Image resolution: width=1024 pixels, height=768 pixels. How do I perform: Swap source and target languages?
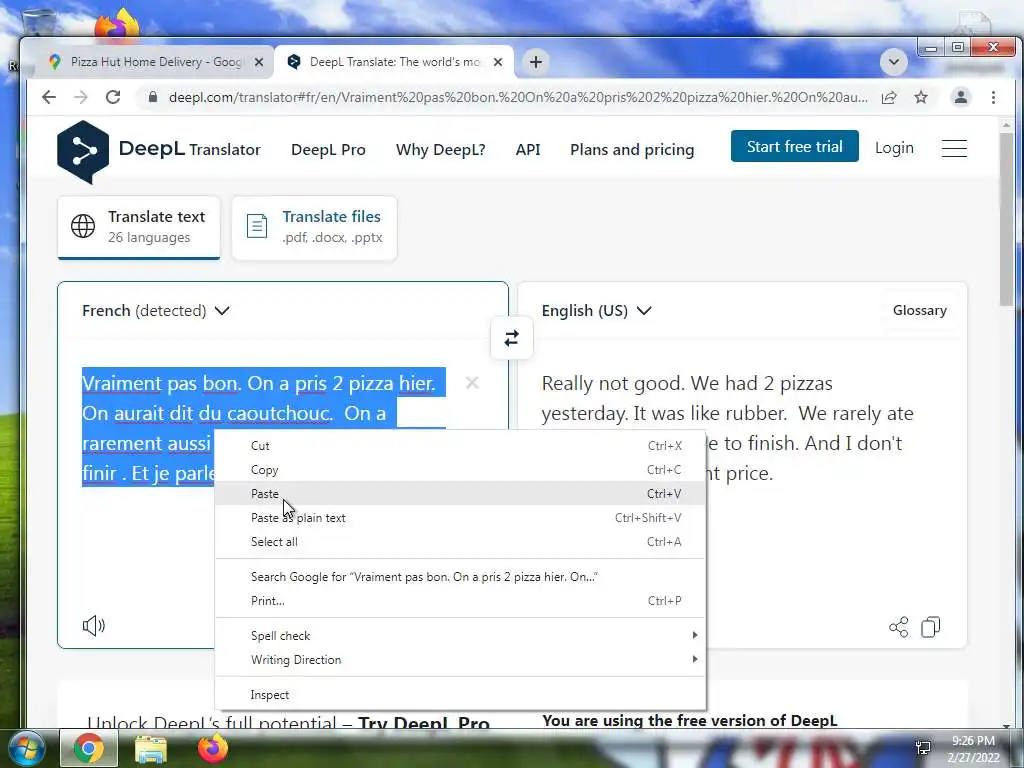pyautogui.click(x=511, y=338)
